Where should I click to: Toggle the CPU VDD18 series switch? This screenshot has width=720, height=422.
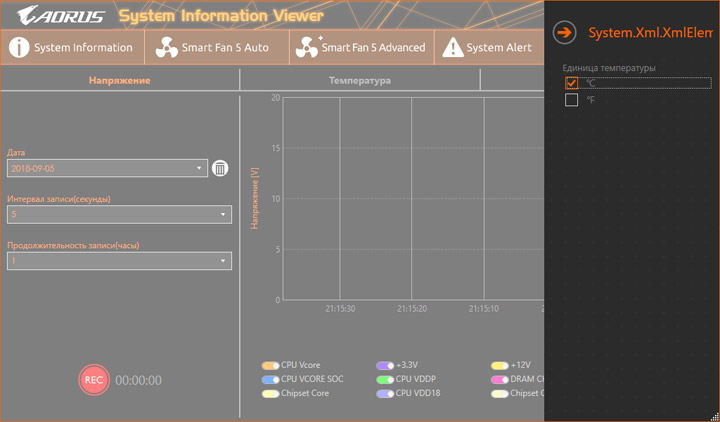[385, 394]
